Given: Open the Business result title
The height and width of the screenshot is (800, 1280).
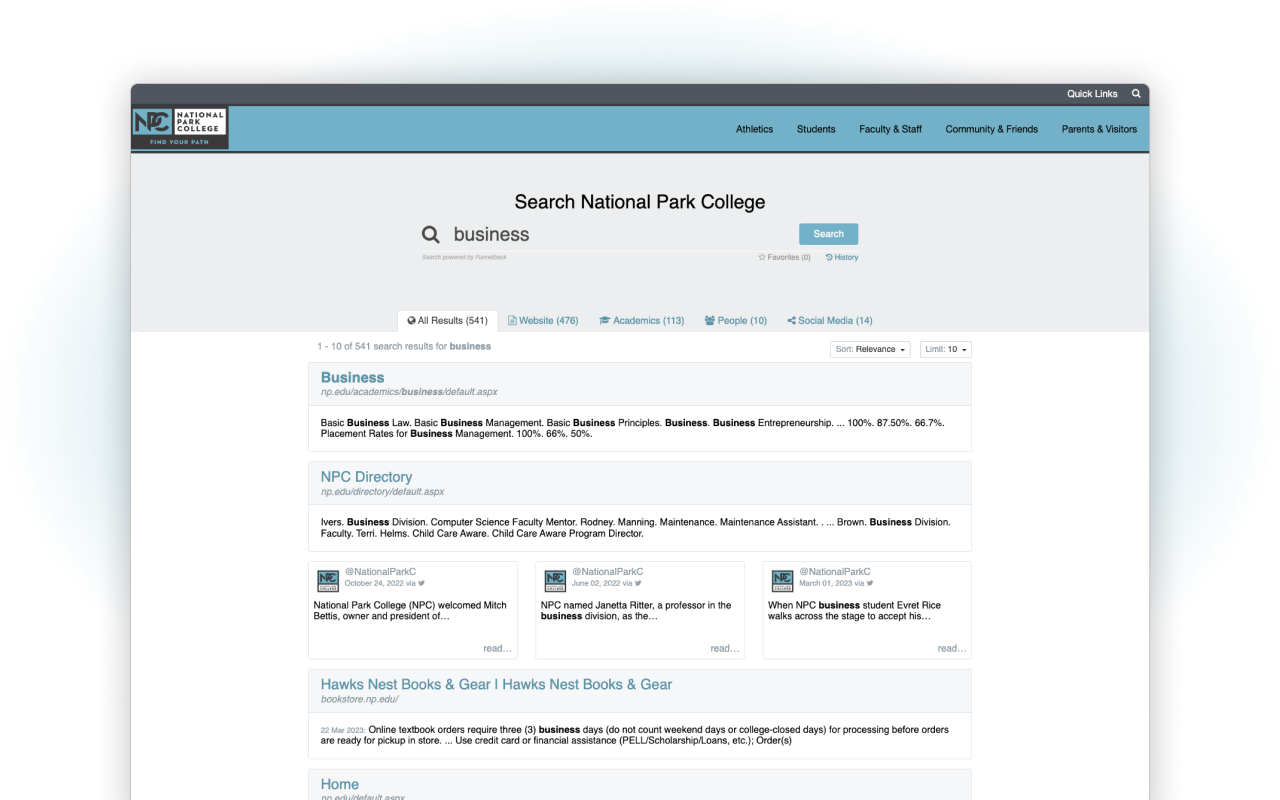Looking at the screenshot, I should 352,378.
